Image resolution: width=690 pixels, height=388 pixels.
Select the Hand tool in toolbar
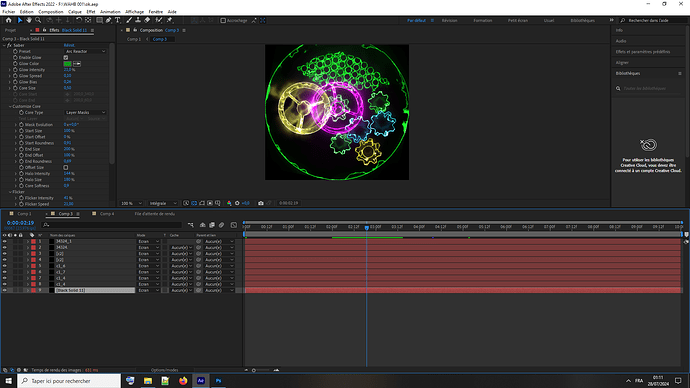coord(29,20)
